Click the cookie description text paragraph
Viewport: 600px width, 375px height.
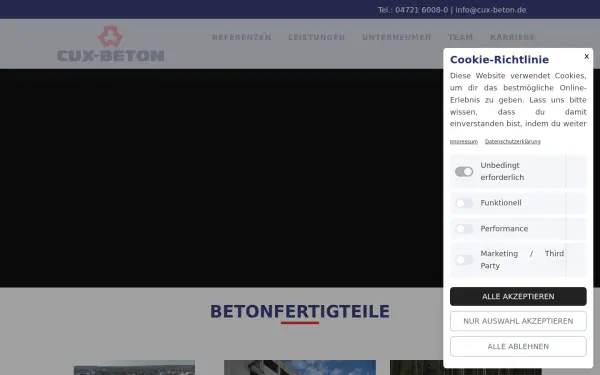[x=518, y=100]
